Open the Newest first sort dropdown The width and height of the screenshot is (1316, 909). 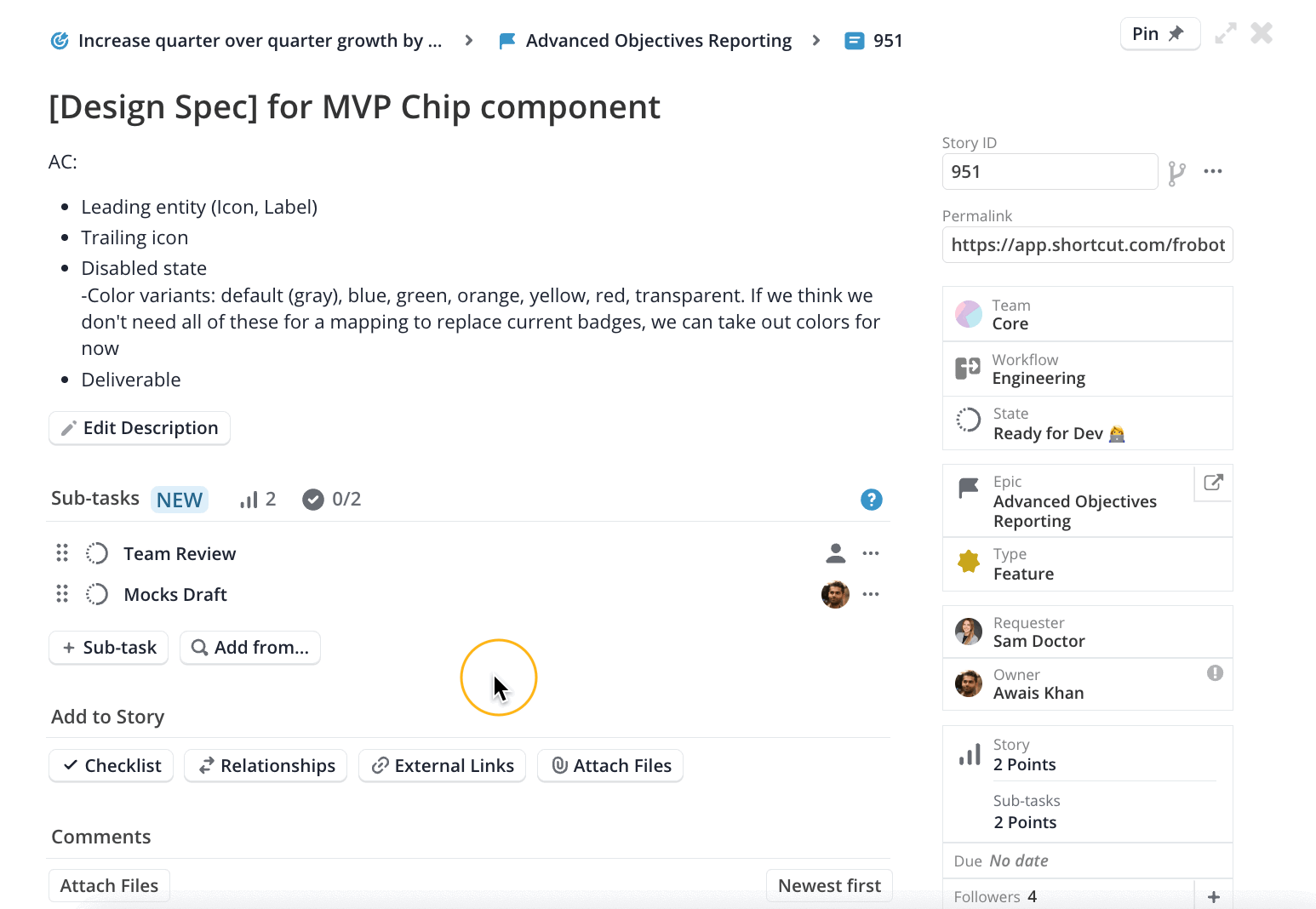[x=828, y=885]
